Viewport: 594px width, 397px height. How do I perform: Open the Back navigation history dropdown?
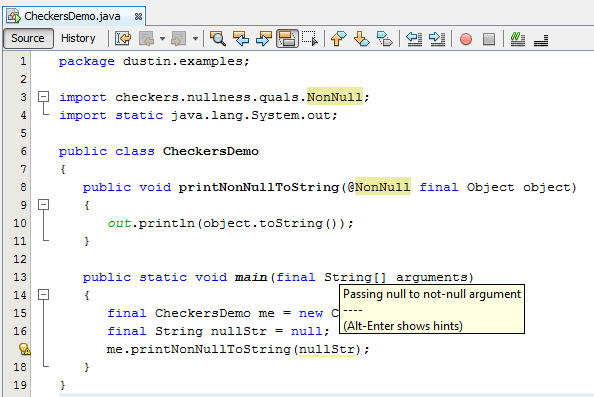162,39
